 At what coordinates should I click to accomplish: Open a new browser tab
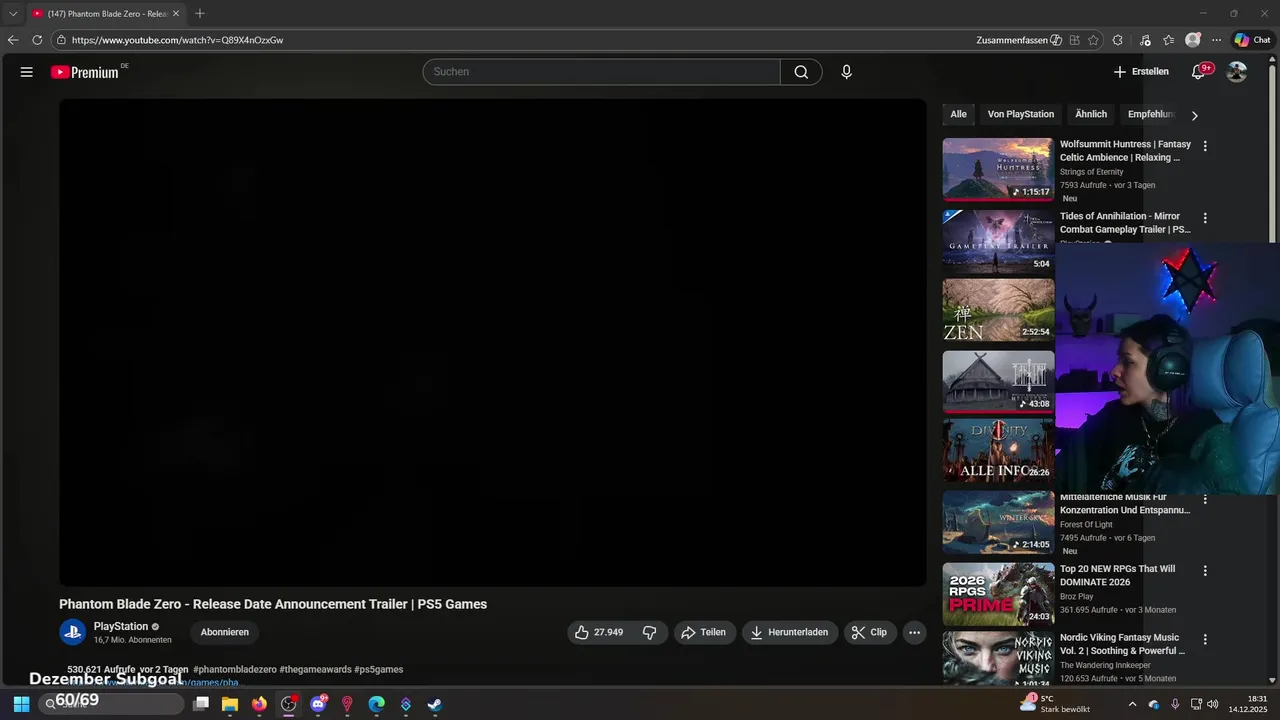coord(200,13)
